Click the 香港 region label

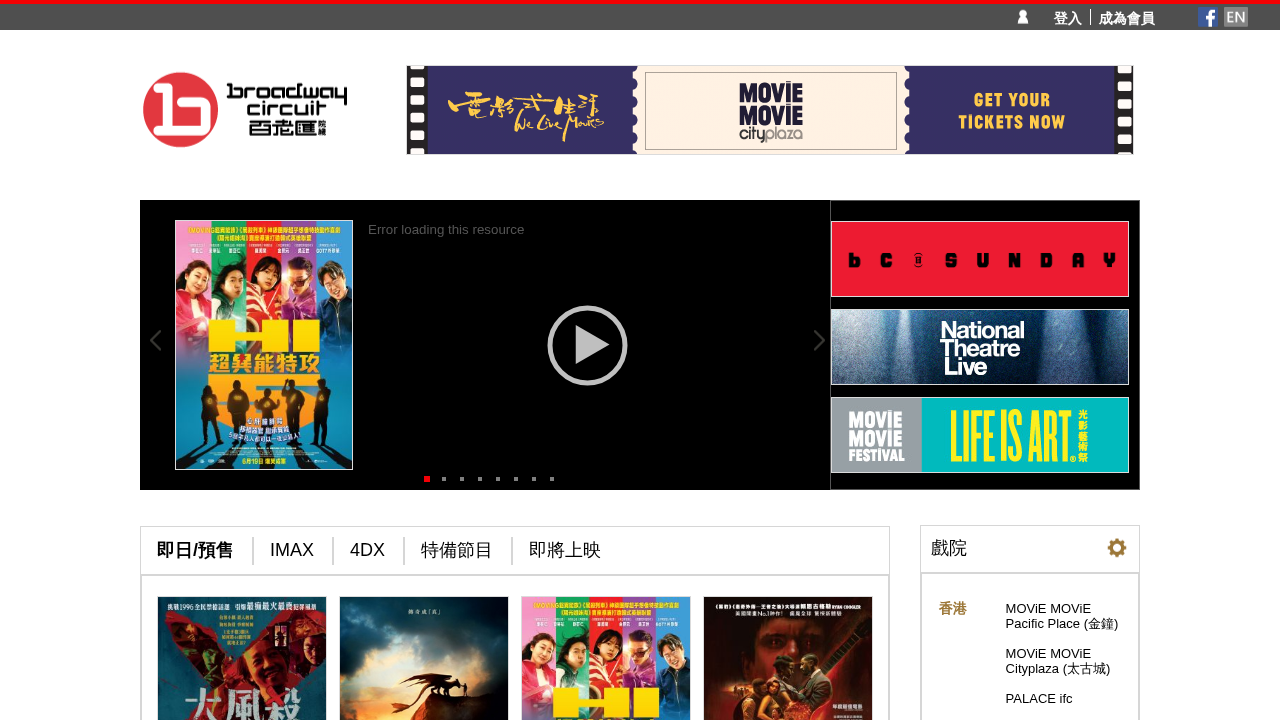(x=953, y=608)
